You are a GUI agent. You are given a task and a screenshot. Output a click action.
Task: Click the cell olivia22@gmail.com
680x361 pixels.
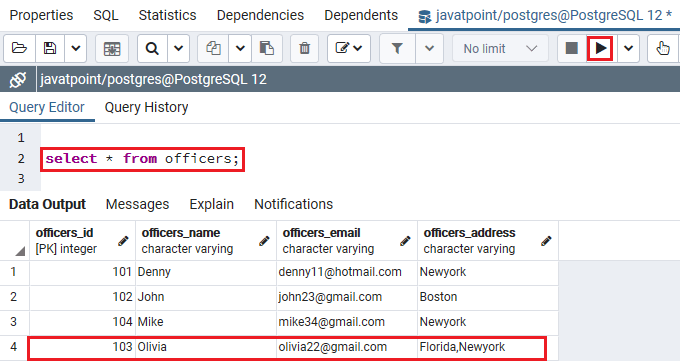click(347, 347)
